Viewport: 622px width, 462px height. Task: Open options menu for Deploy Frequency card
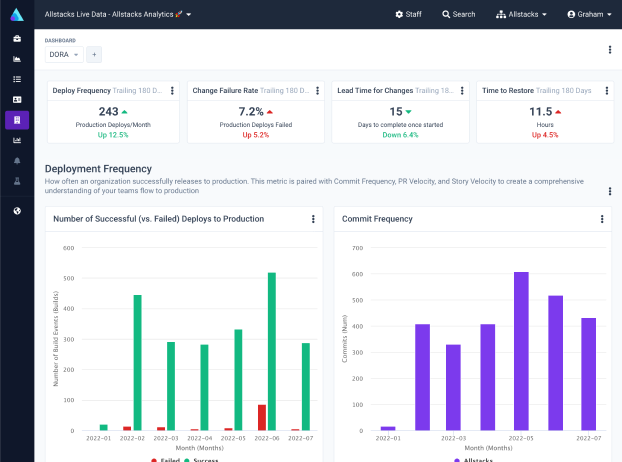172,90
